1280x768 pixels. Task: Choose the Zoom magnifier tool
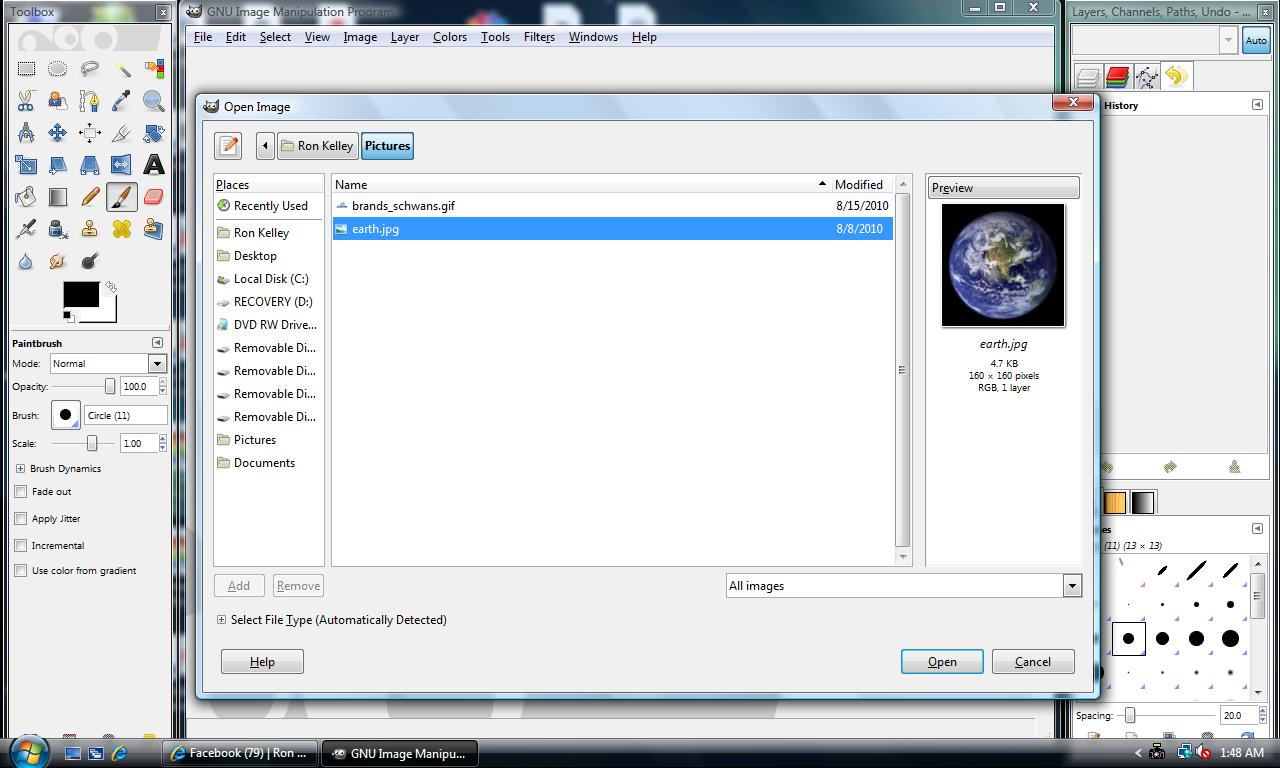click(153, 101)
